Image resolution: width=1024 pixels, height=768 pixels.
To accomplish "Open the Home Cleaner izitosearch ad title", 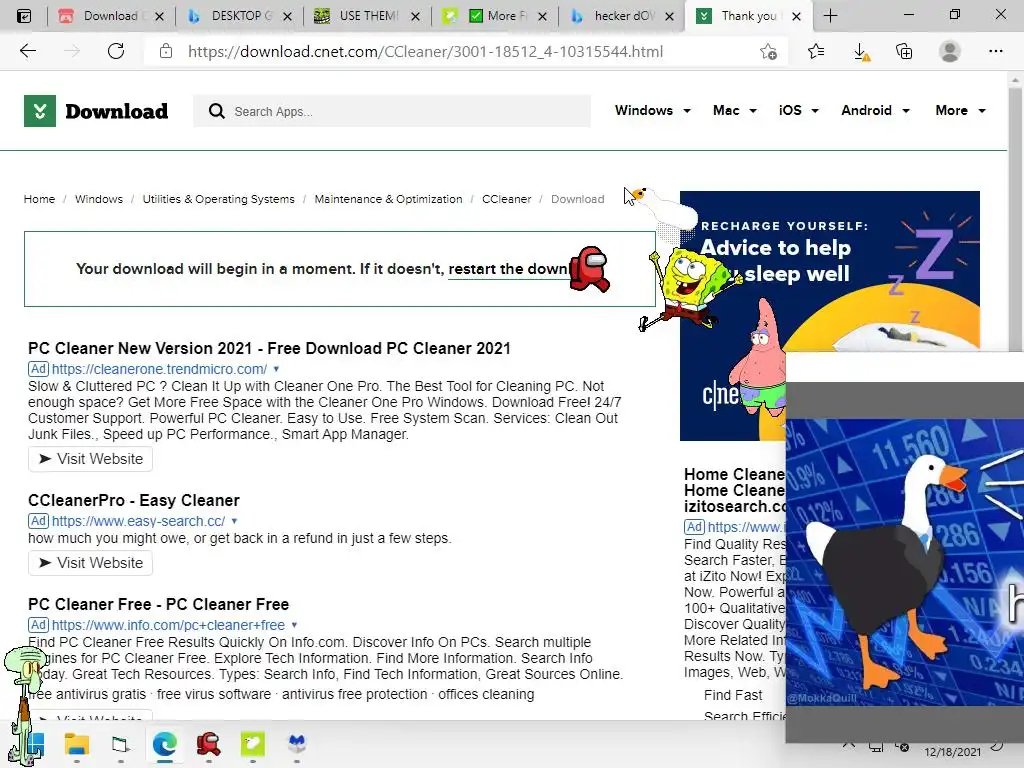I will pyautogui.click(x=734, y=490).
